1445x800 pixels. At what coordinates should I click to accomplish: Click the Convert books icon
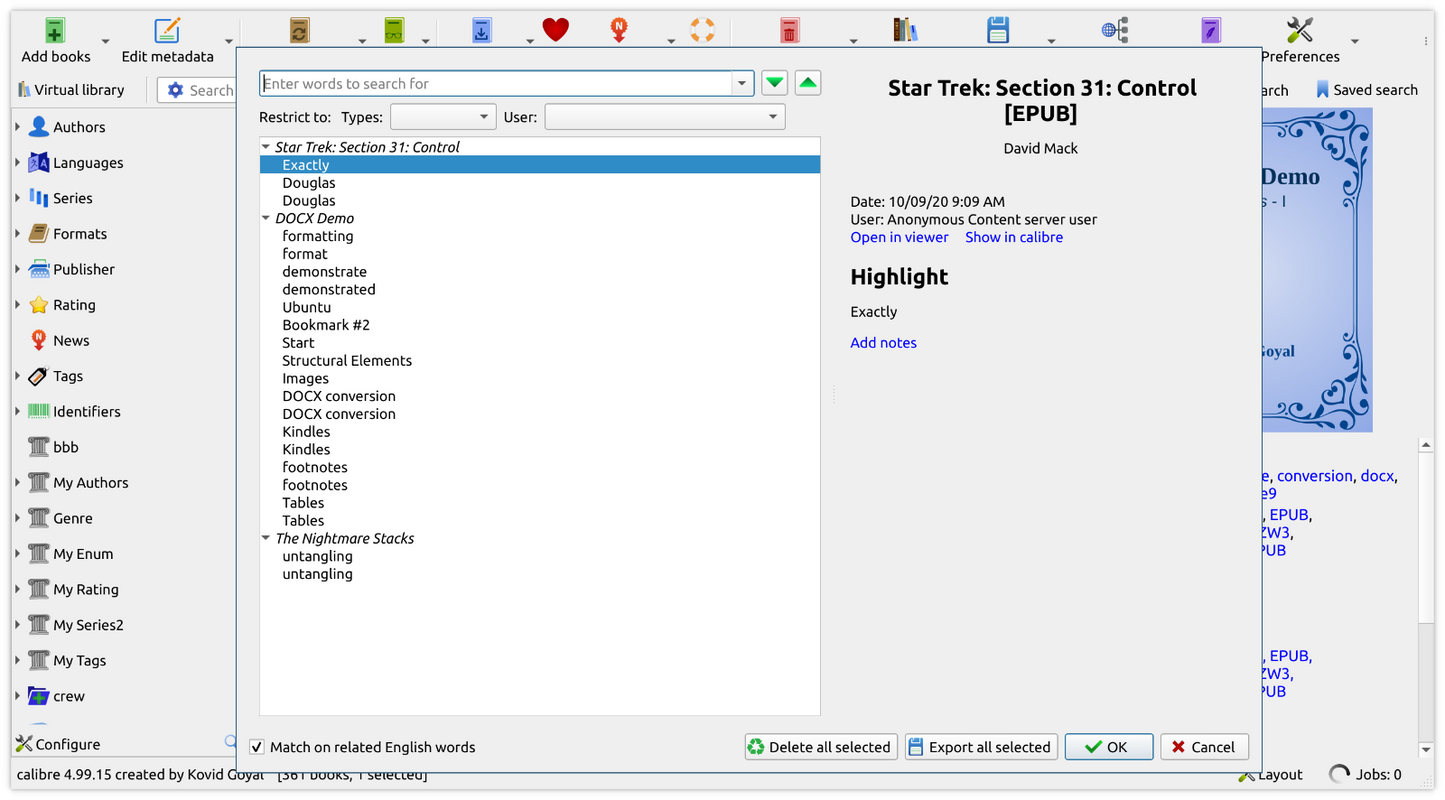pyautogui.click(x=299, y=29)
